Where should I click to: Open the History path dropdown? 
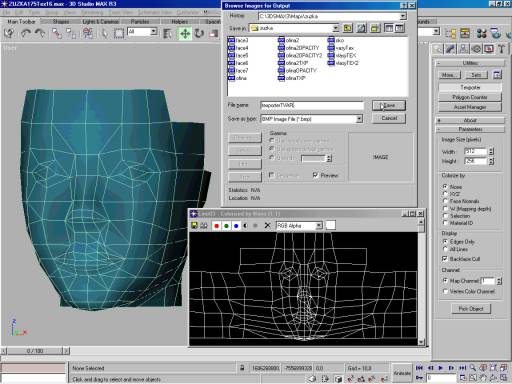tap(403, 16)
